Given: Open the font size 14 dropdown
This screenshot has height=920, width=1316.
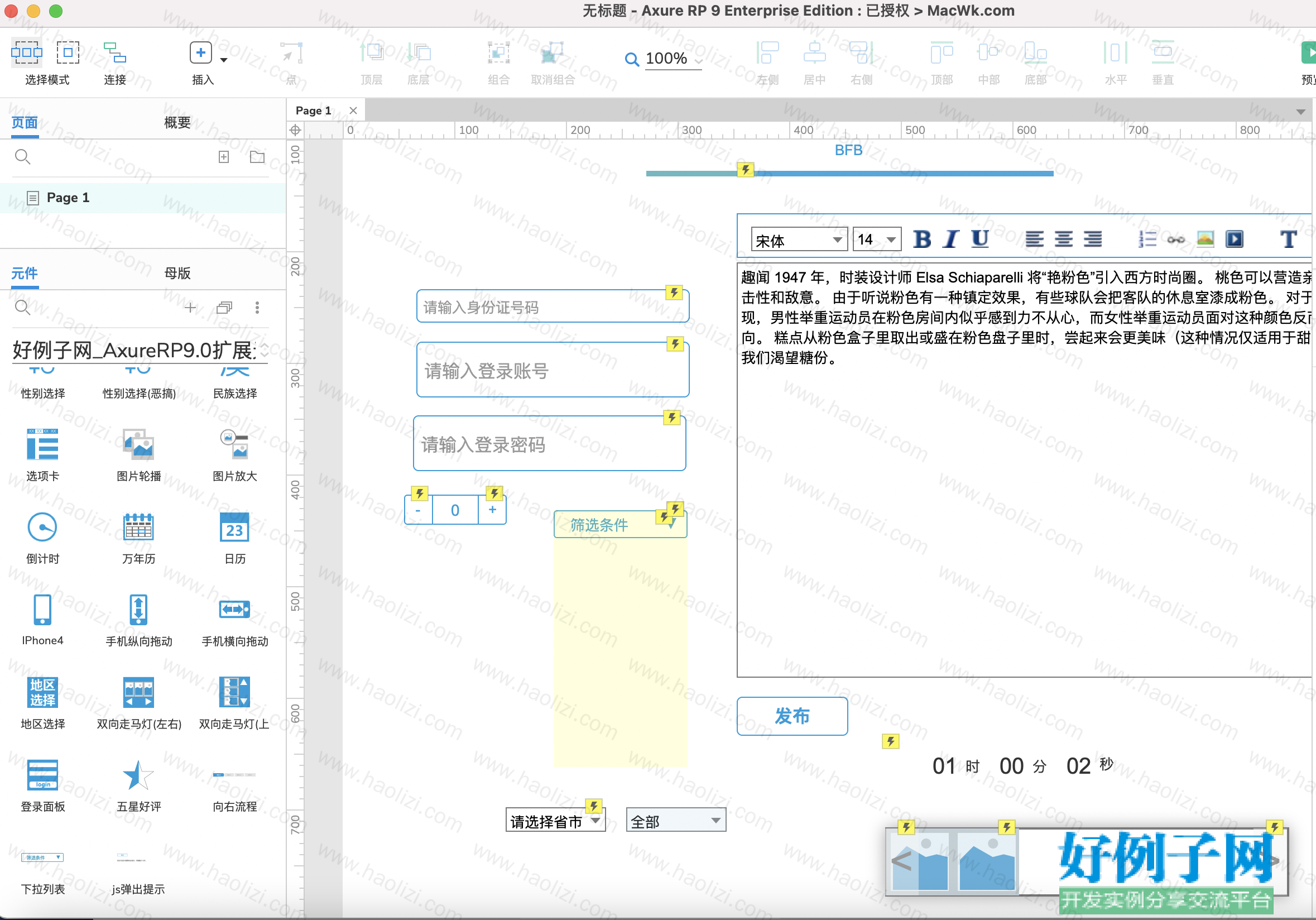Looking at the screenshot, I should click(877, 239).
